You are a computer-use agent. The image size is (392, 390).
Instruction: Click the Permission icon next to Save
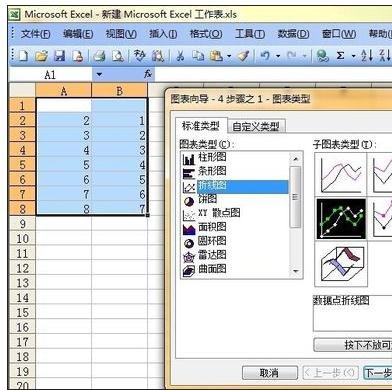pyautogui.click(x=78, y=56)
